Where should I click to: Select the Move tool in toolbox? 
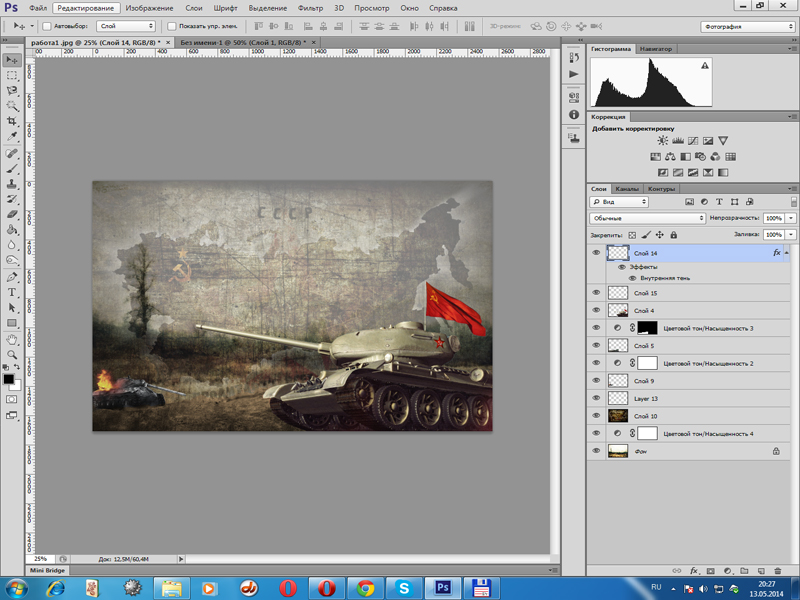(x=12, y=60)
